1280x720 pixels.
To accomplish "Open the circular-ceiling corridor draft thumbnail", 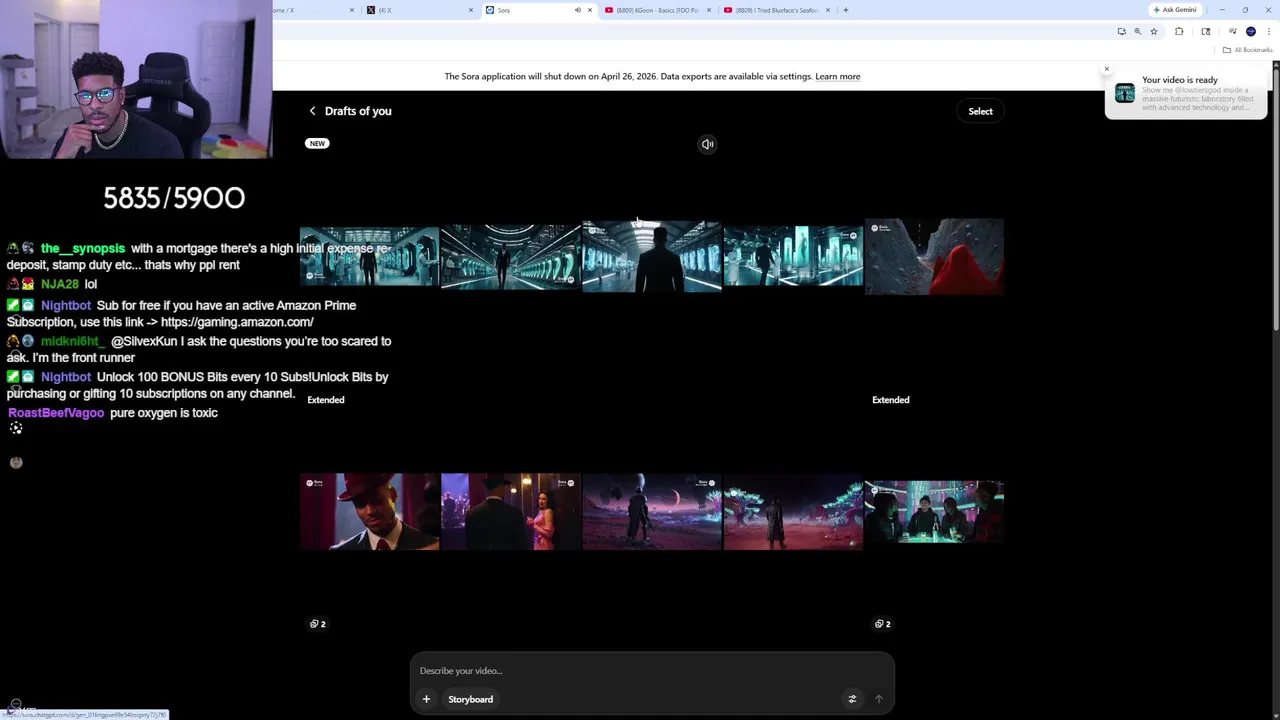I will pos(510,257).
